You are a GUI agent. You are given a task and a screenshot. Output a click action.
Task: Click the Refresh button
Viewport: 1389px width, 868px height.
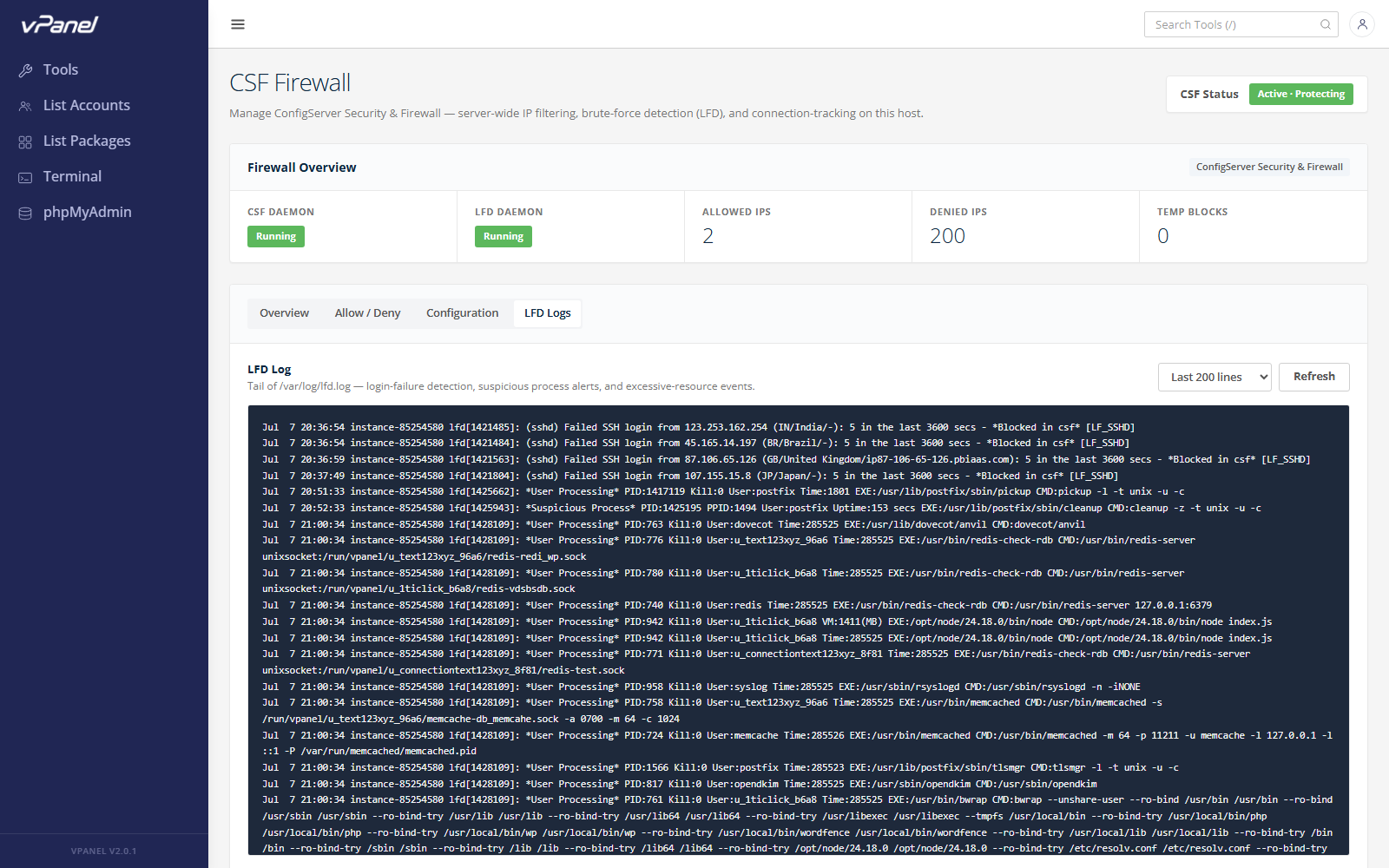(1314, 377)
